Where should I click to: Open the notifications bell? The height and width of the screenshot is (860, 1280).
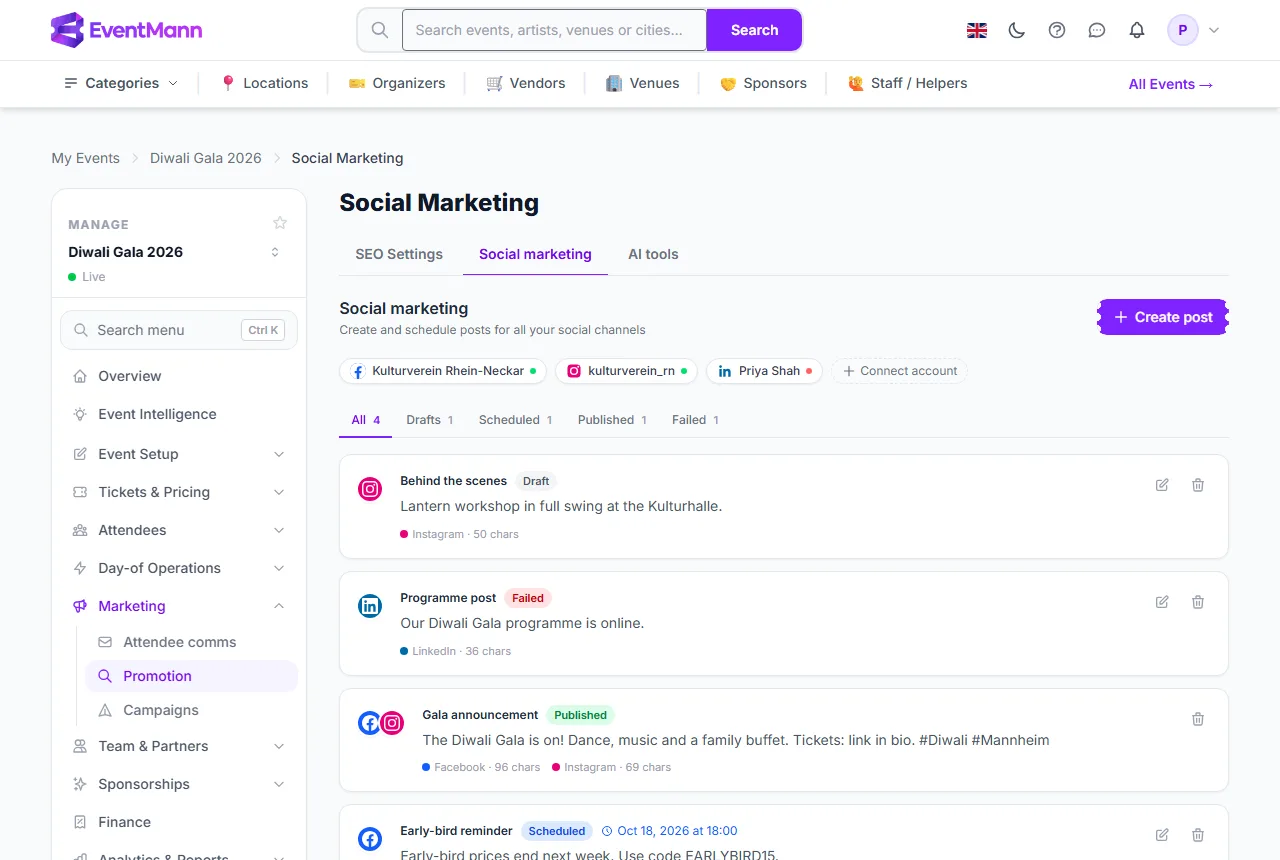(1137, 30)
